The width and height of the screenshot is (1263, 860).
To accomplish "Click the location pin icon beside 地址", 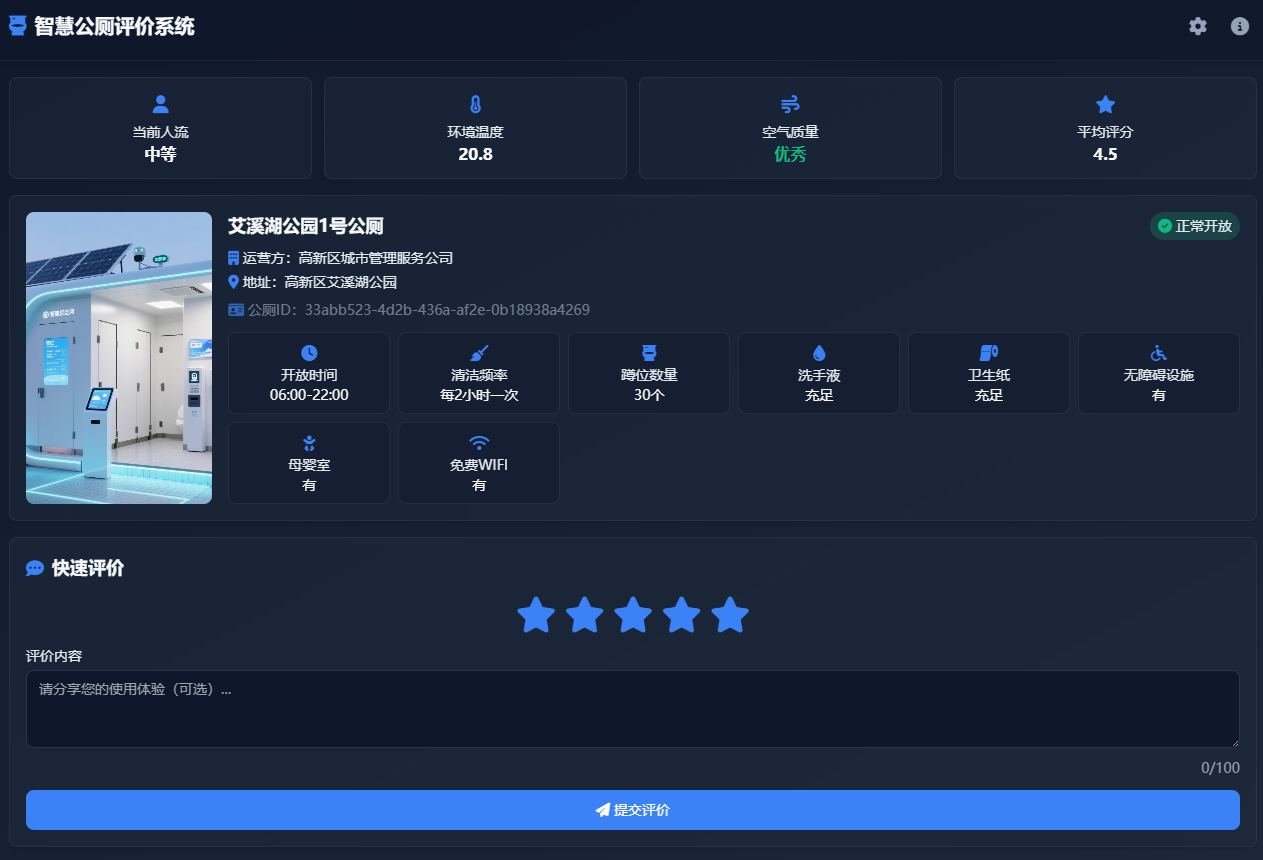I will pos(234,282).
